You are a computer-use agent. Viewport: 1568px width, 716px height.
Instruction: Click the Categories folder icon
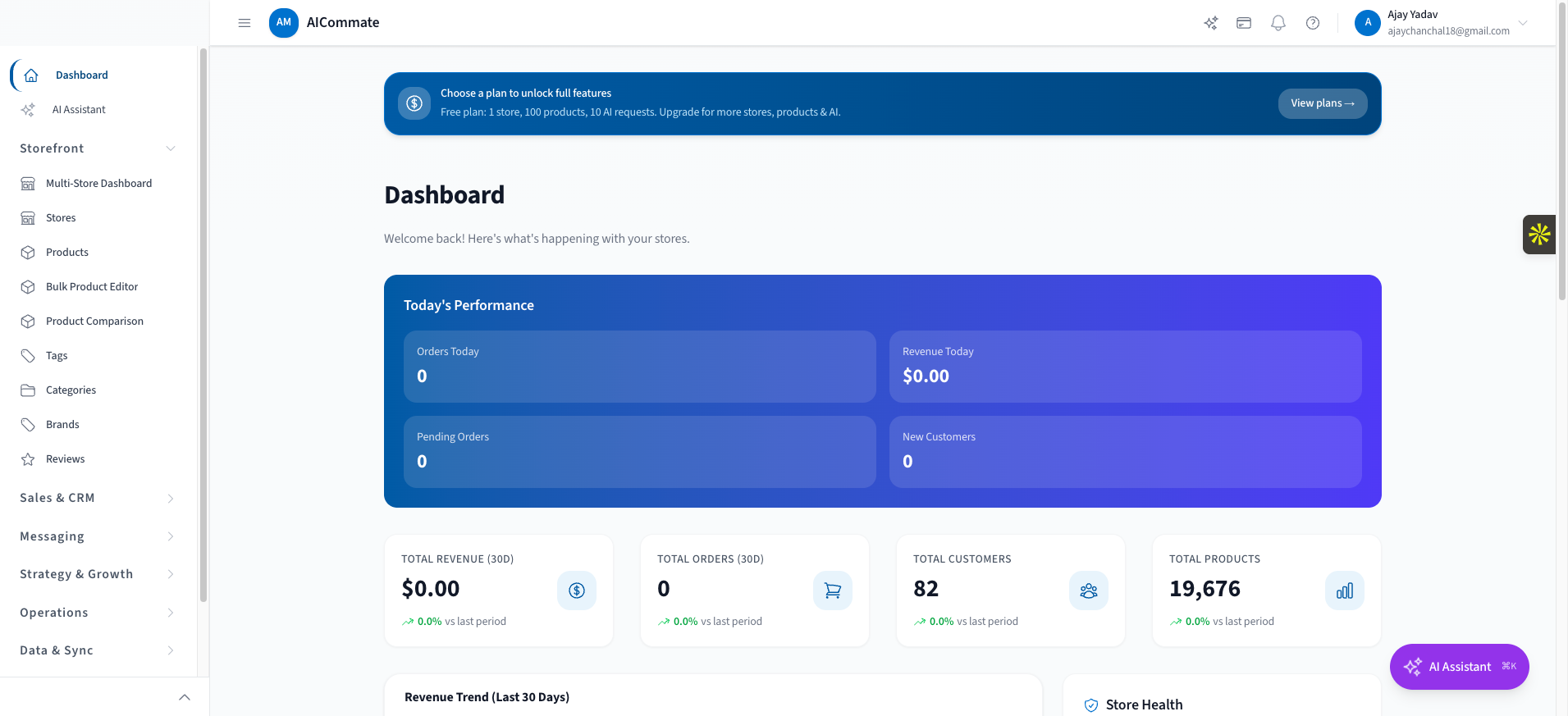(x=28, y=390)
